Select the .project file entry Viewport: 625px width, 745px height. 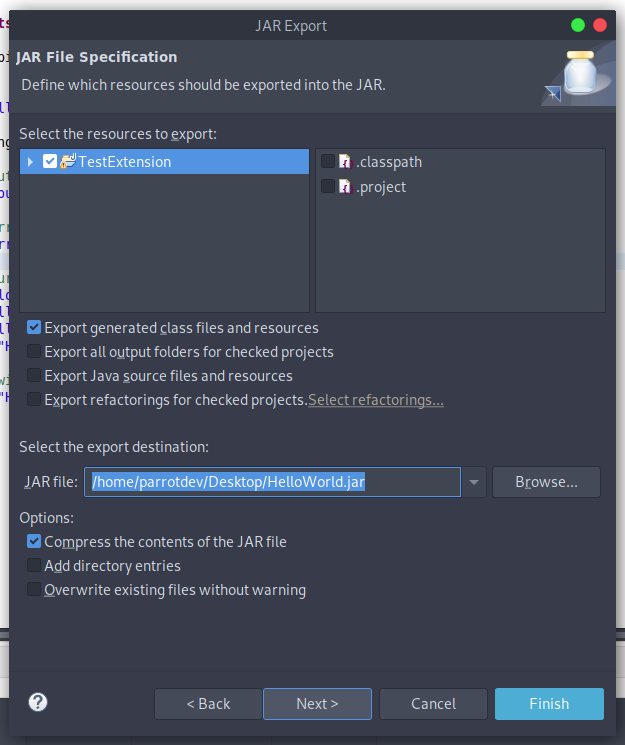(x=381, y=187)
